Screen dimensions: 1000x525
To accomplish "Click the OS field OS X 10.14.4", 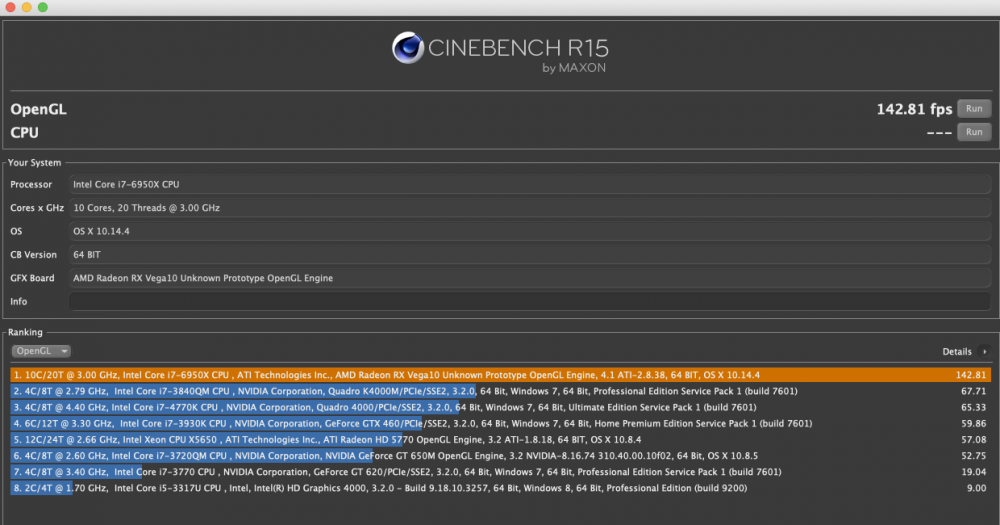I will (530, 231).
